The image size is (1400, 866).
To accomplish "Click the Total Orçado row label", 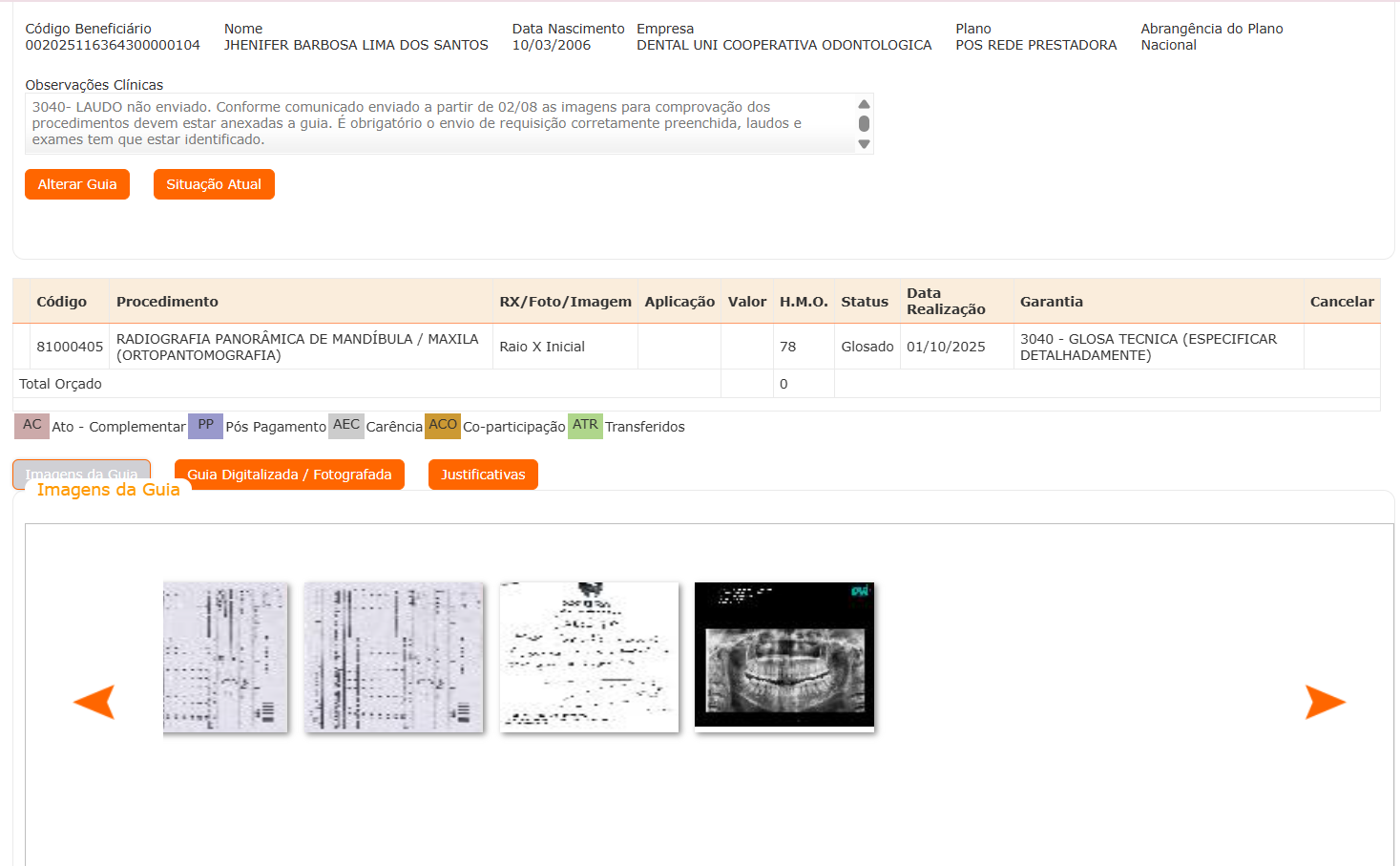I will 60,384.
